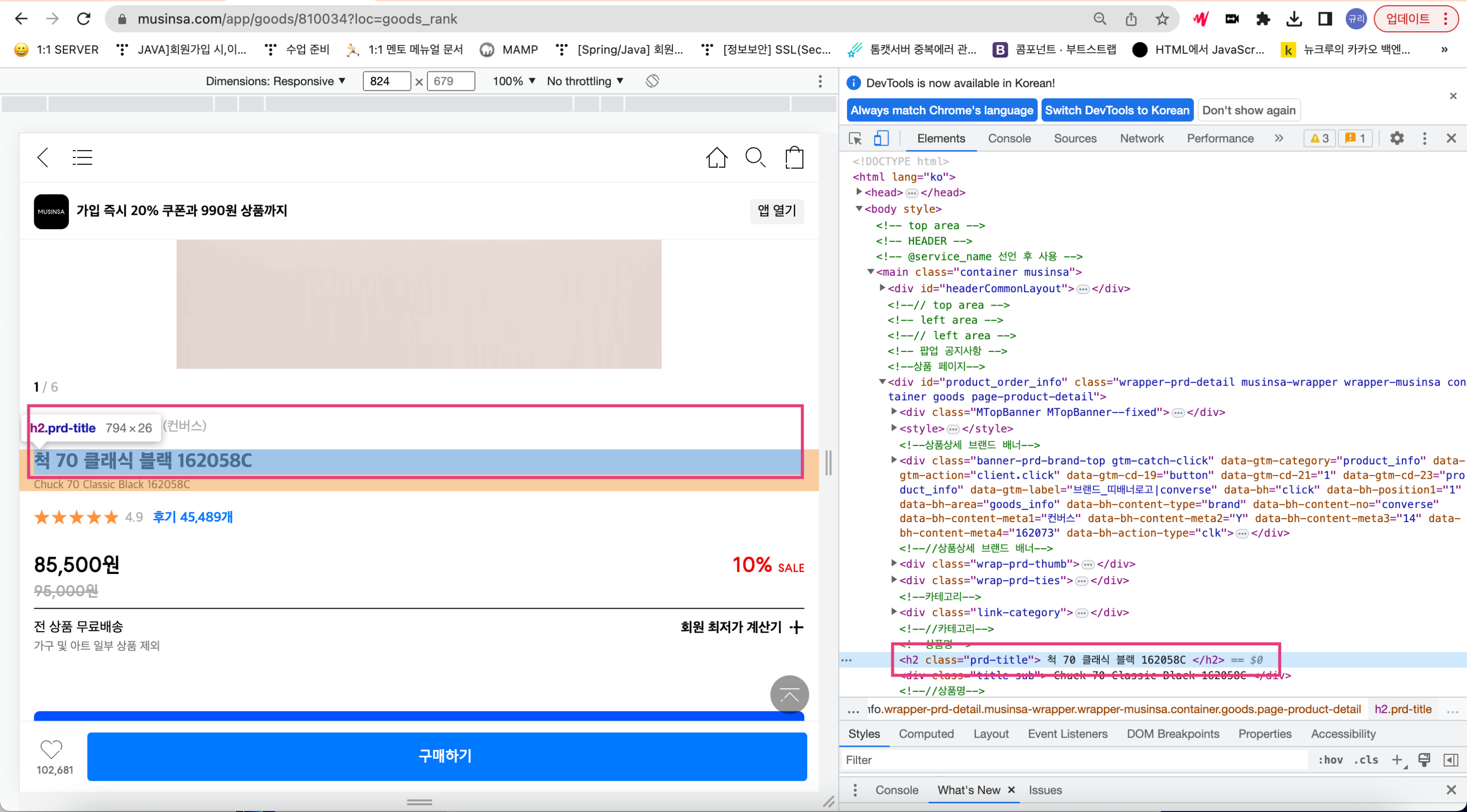This screenshot has height=812, width=1467.
Task: Click the heart wishlist icon
Action: point(51,749)
